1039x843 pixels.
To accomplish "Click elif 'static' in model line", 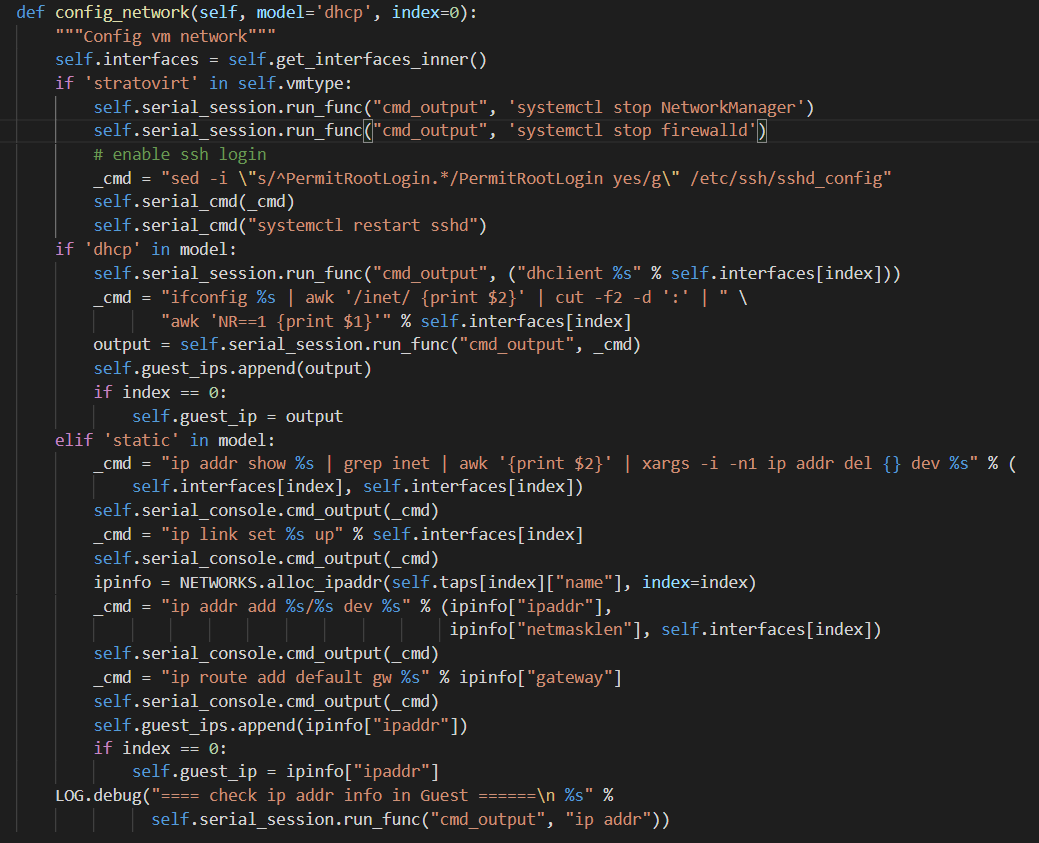I will (165, 440).
